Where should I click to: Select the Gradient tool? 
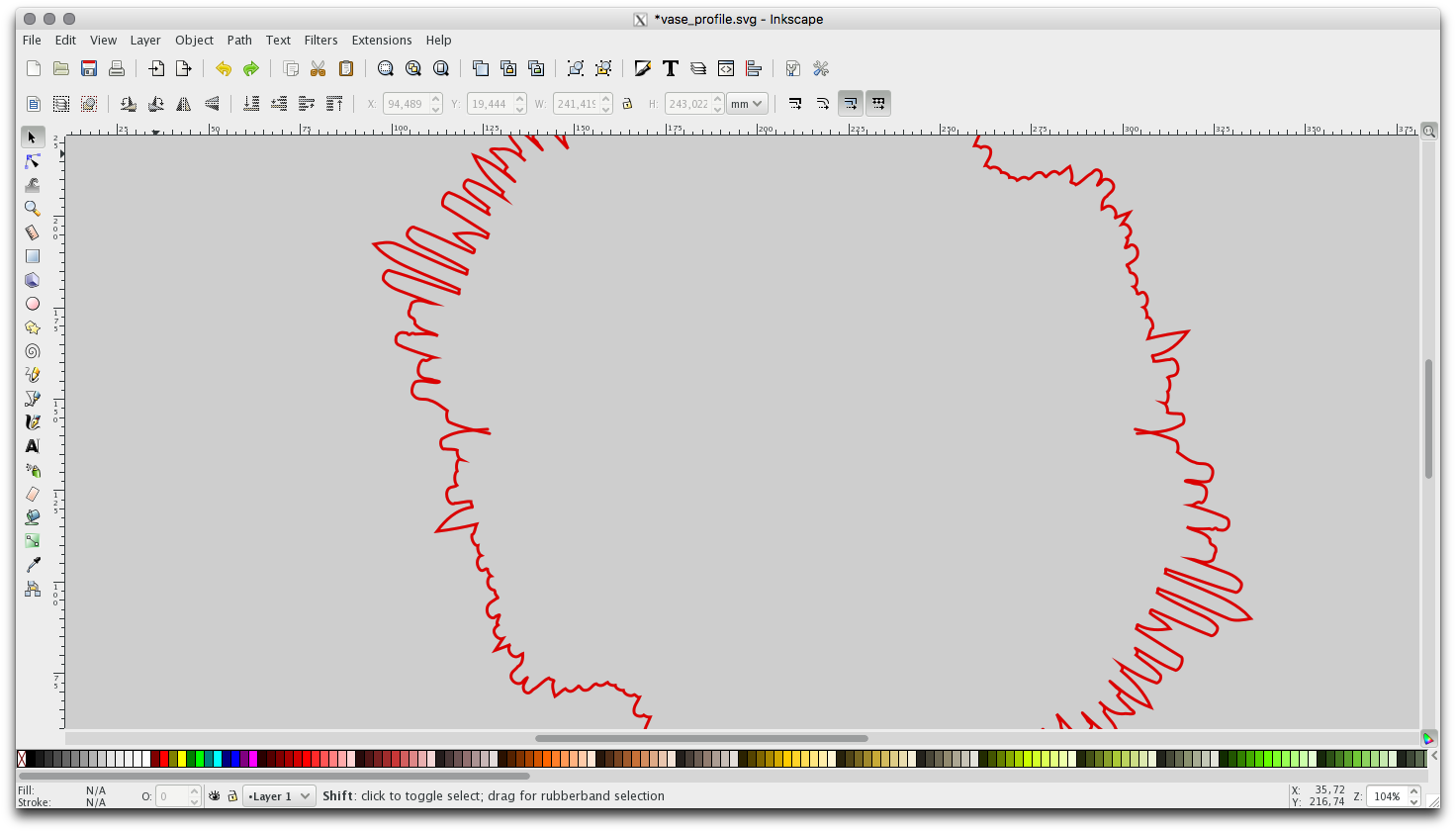33,541
